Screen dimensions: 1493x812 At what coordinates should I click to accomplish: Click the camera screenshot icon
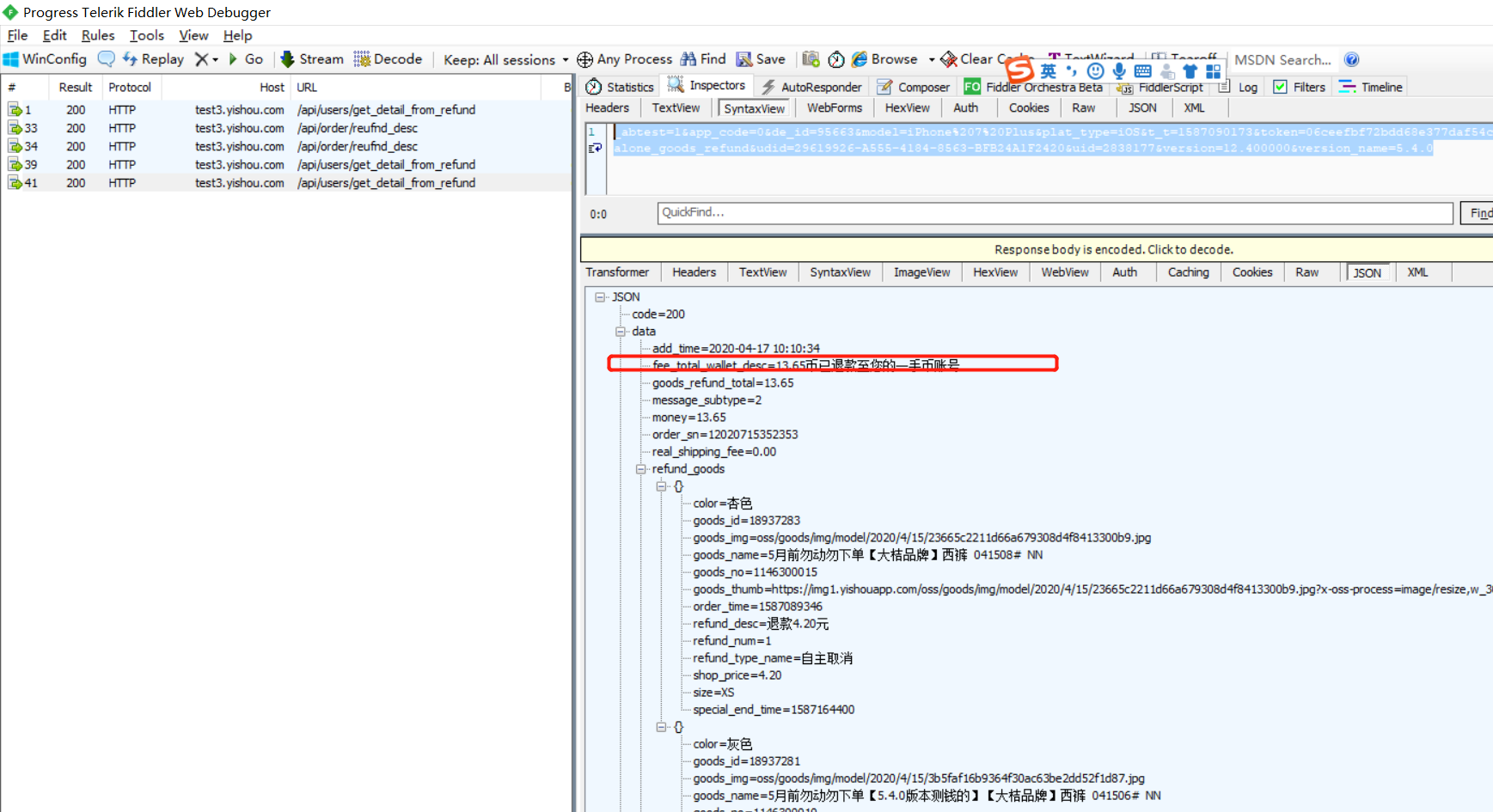tap(811, 59)
